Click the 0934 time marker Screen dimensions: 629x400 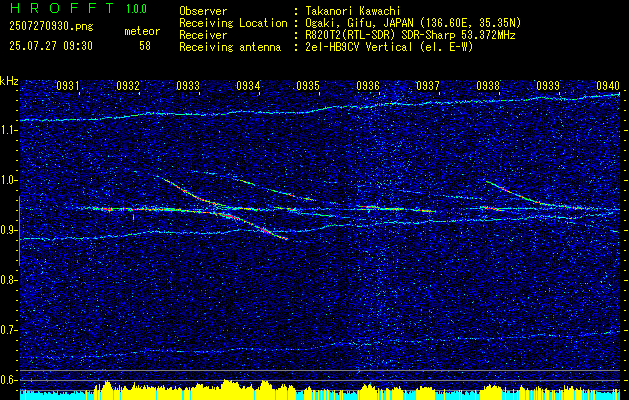point(248,85)
